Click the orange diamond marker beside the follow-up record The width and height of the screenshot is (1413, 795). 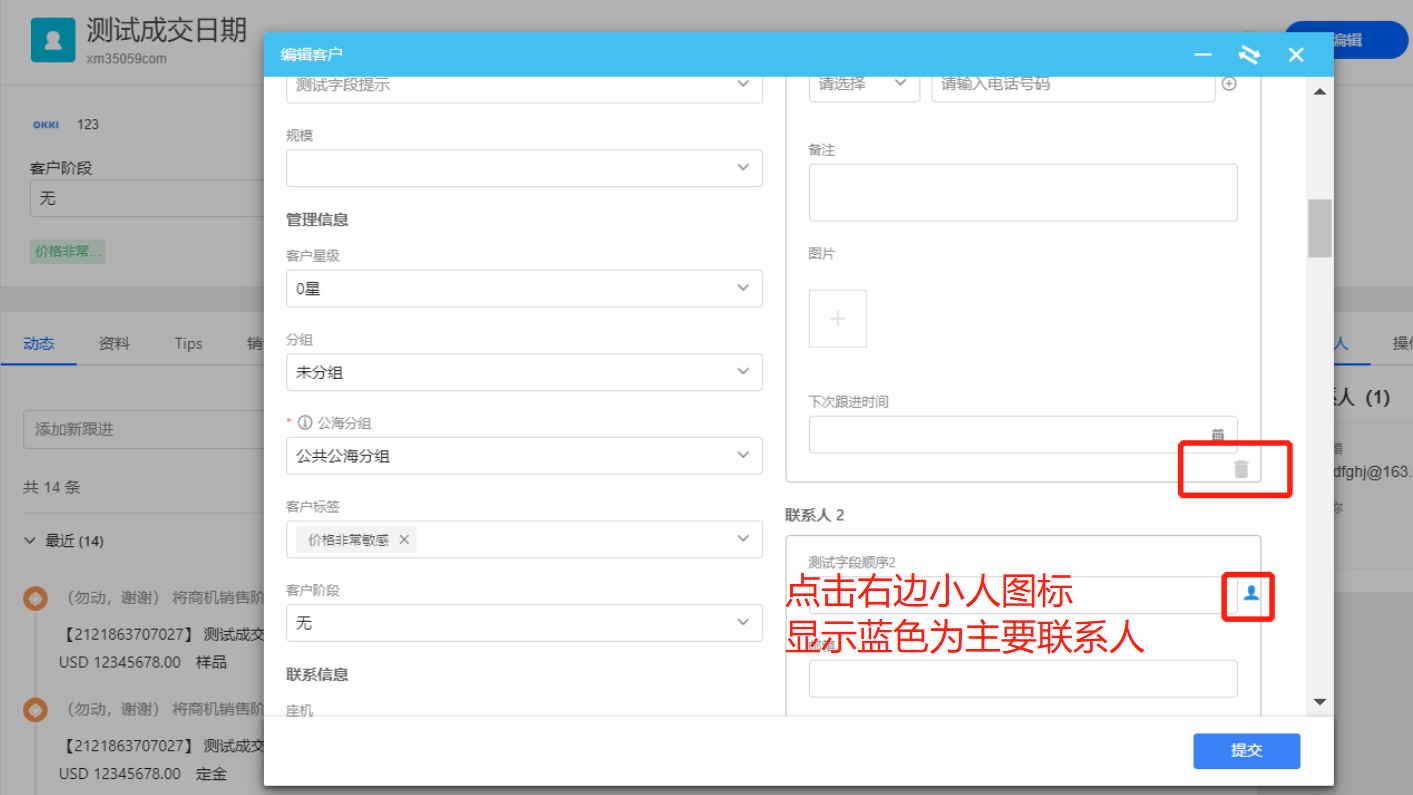coord(35,598)
